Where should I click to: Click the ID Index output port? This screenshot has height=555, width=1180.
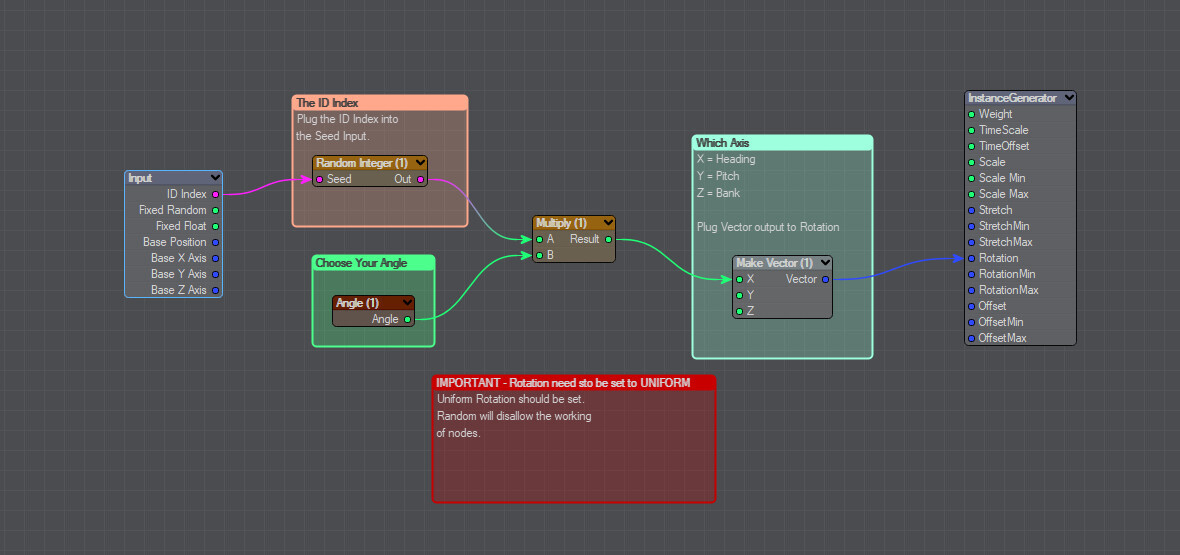[215, 194]
